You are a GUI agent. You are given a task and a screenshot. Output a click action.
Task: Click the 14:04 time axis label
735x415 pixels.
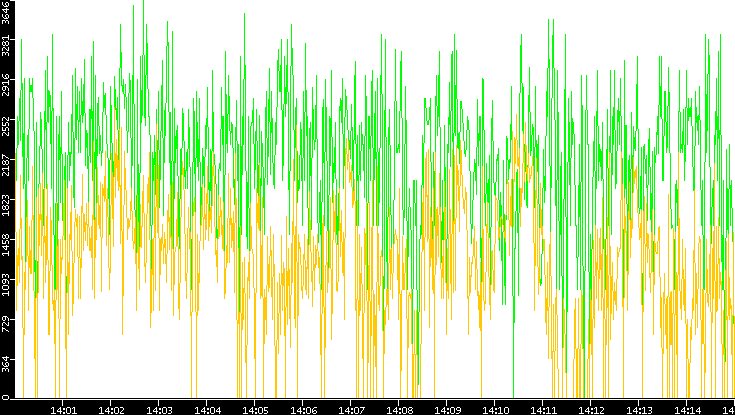pyautogui.click(x=207, y=410)
